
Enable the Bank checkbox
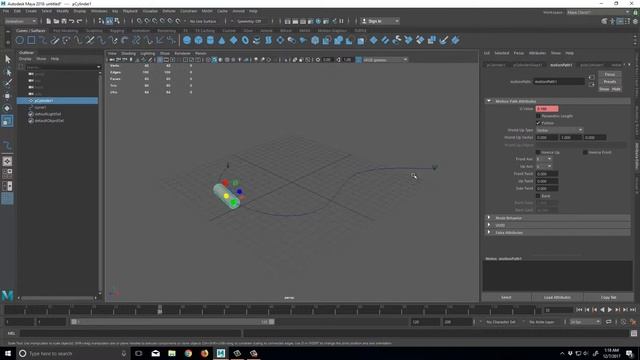538,196
